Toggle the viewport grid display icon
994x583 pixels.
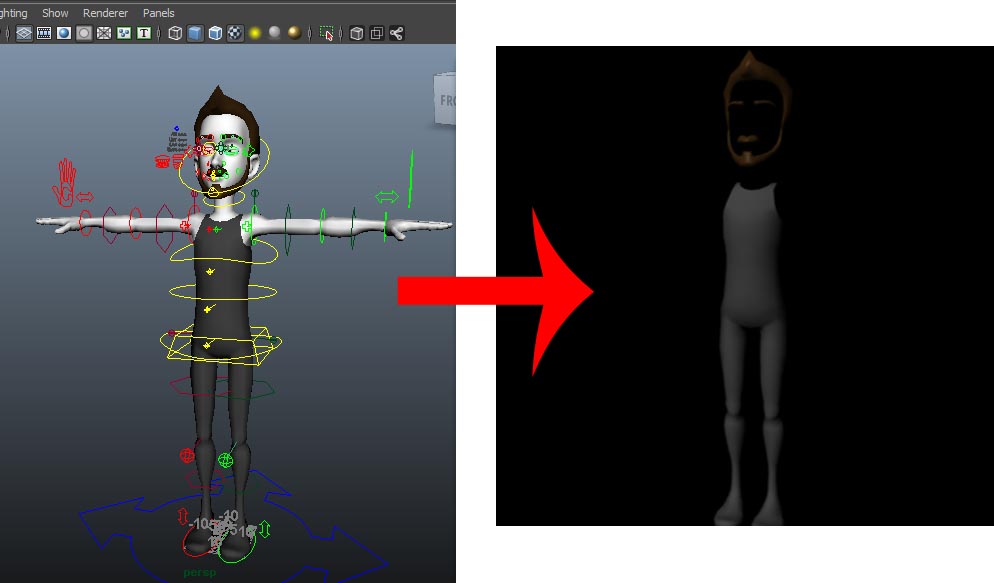(x=24, y=33)
